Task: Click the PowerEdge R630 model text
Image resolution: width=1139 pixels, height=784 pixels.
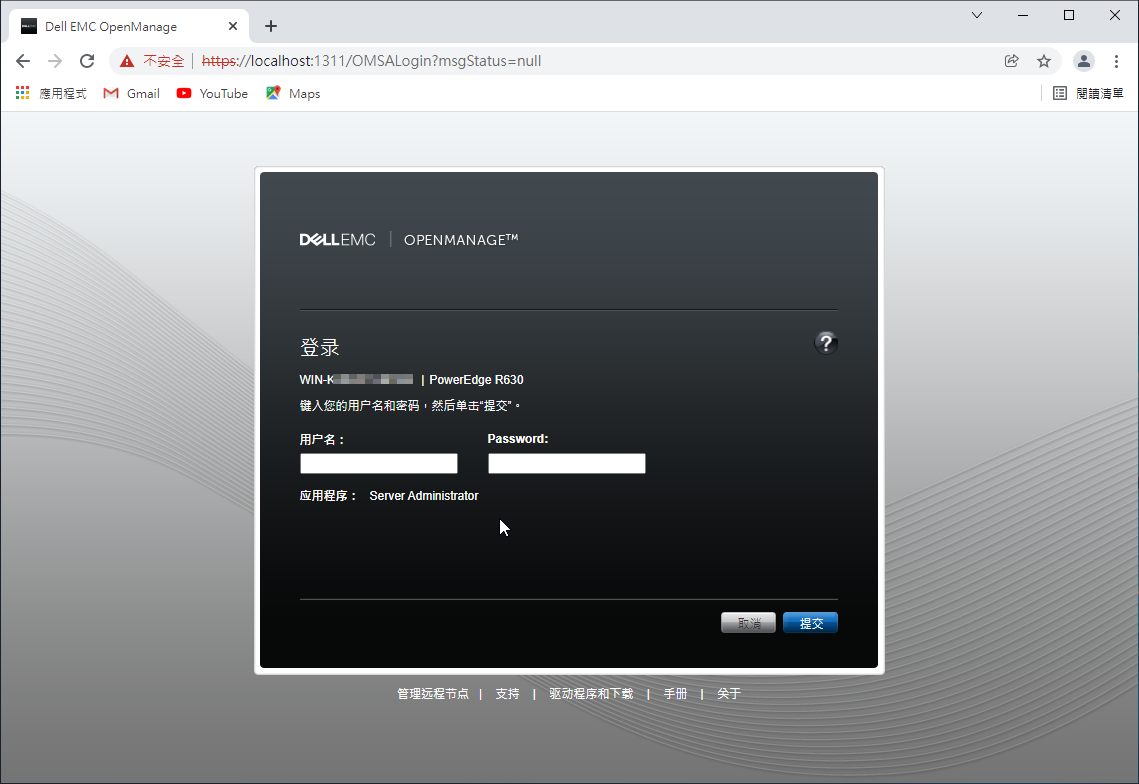Action: click(476, 379)
